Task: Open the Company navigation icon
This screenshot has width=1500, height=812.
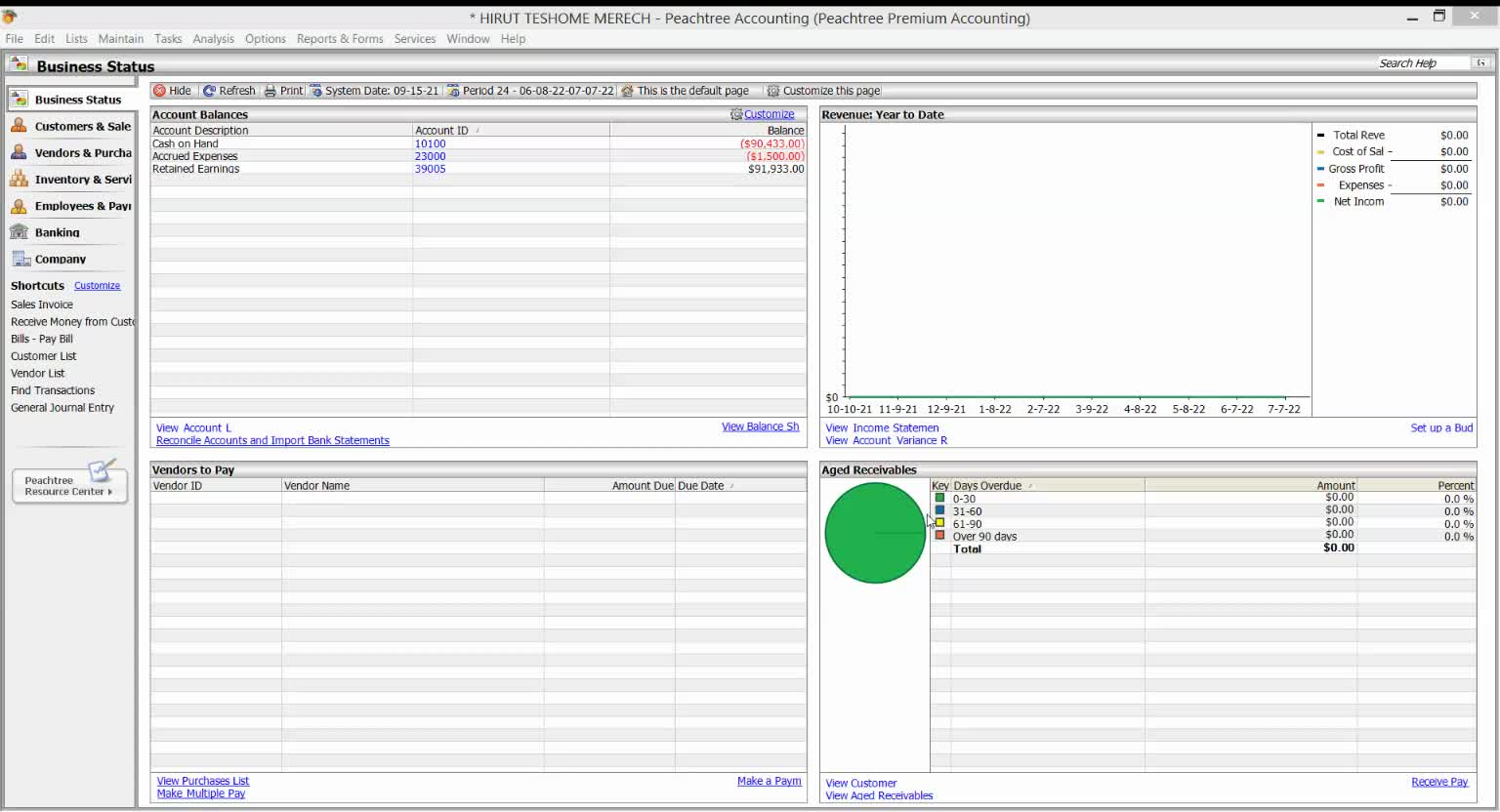Action: tap(21, 259)
